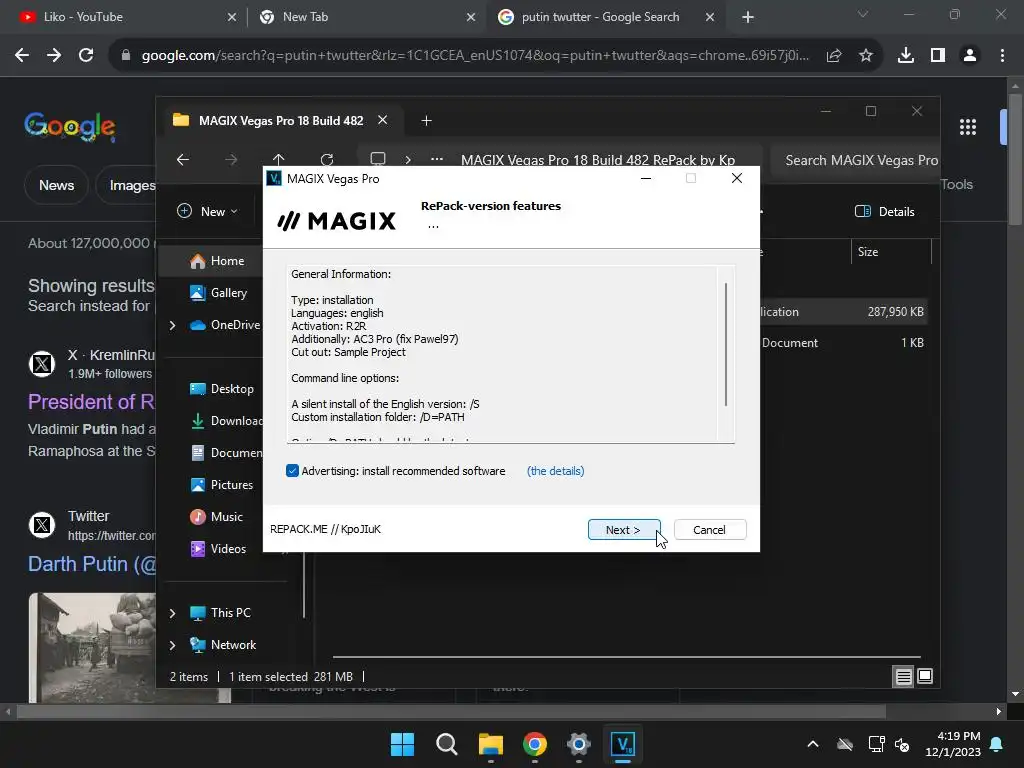Switch Explorer to details list view icon
The height and width of the screenshot is (768, 1024).
pyautogui.click(x=903, y=677)
